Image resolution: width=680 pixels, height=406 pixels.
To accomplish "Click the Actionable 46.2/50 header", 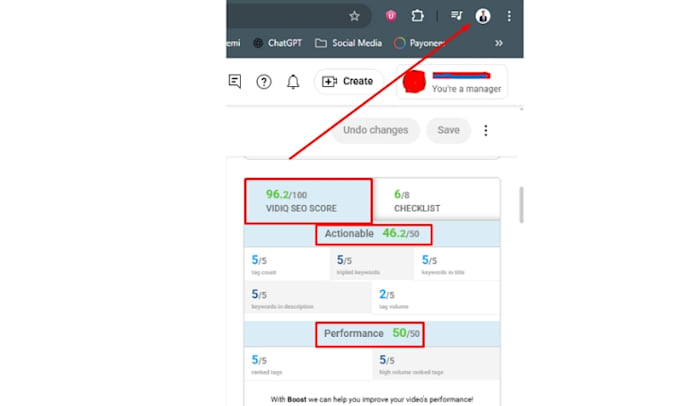I will pyautogui.click(x=372, y=234).
